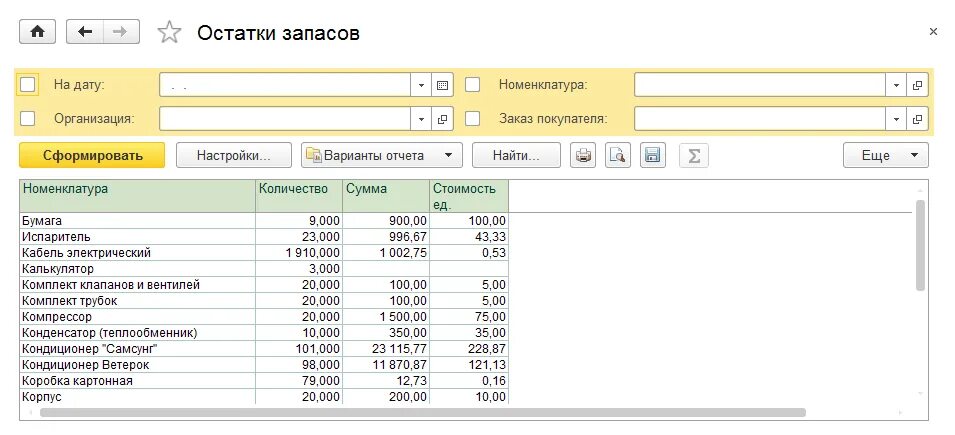
Task: Select the Сумма column header
Action: [386, 196]
